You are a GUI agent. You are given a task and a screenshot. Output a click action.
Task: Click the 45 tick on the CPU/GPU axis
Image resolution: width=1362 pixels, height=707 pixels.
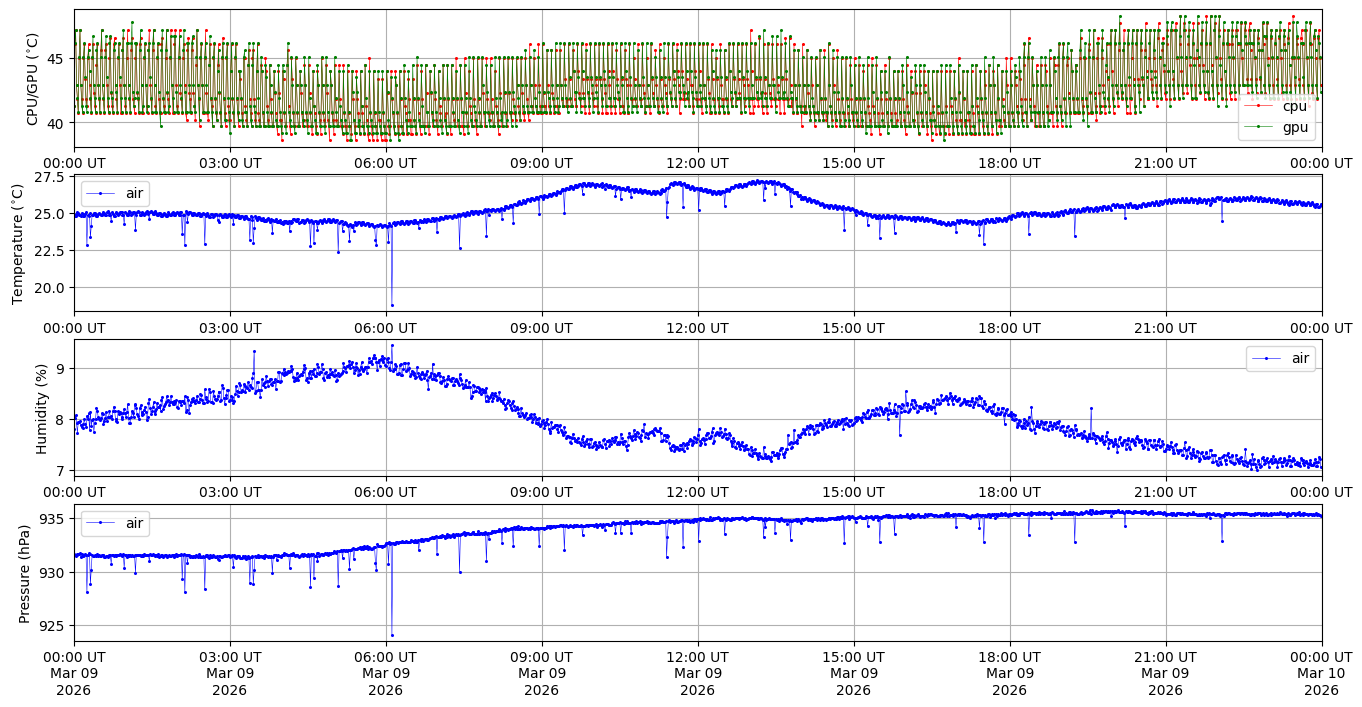(x=55, y=59)
